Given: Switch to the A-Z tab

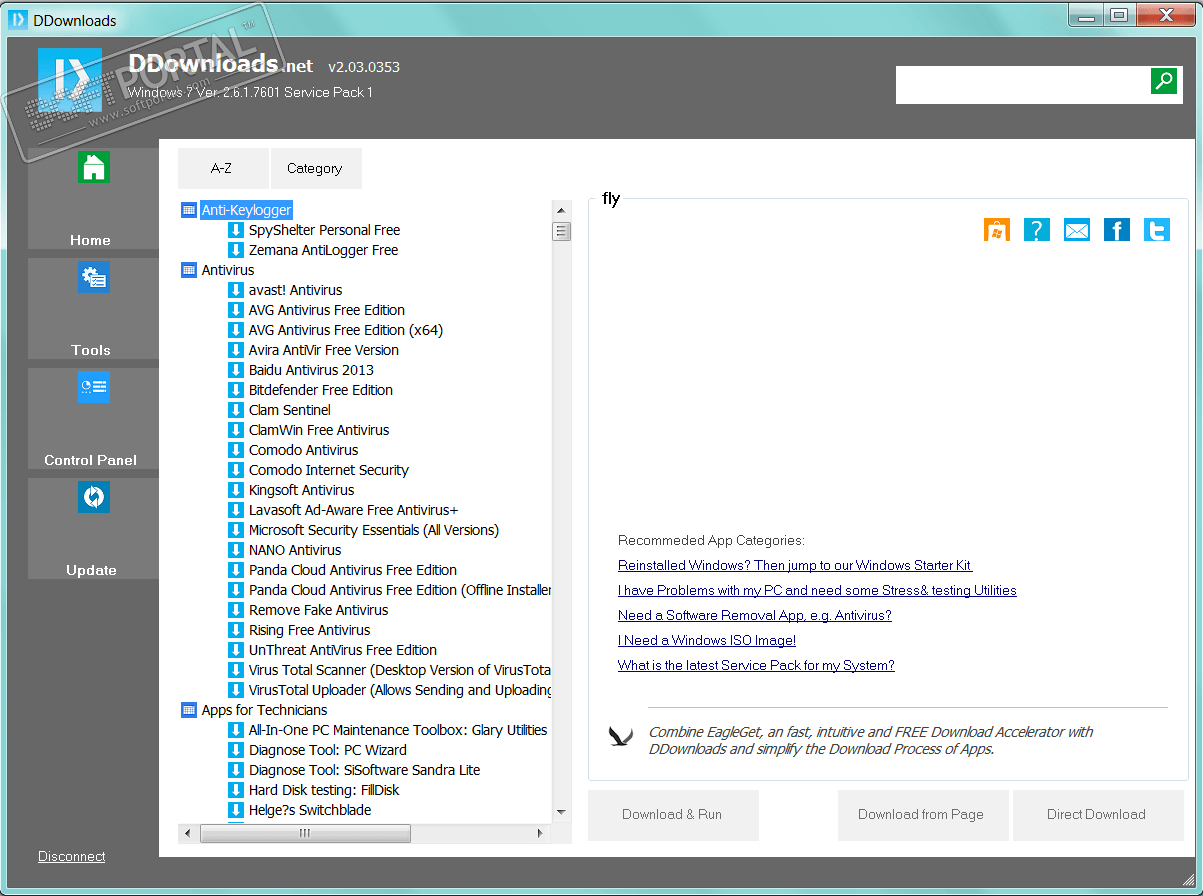Looking at the screenshot, I should click(223, 168).
